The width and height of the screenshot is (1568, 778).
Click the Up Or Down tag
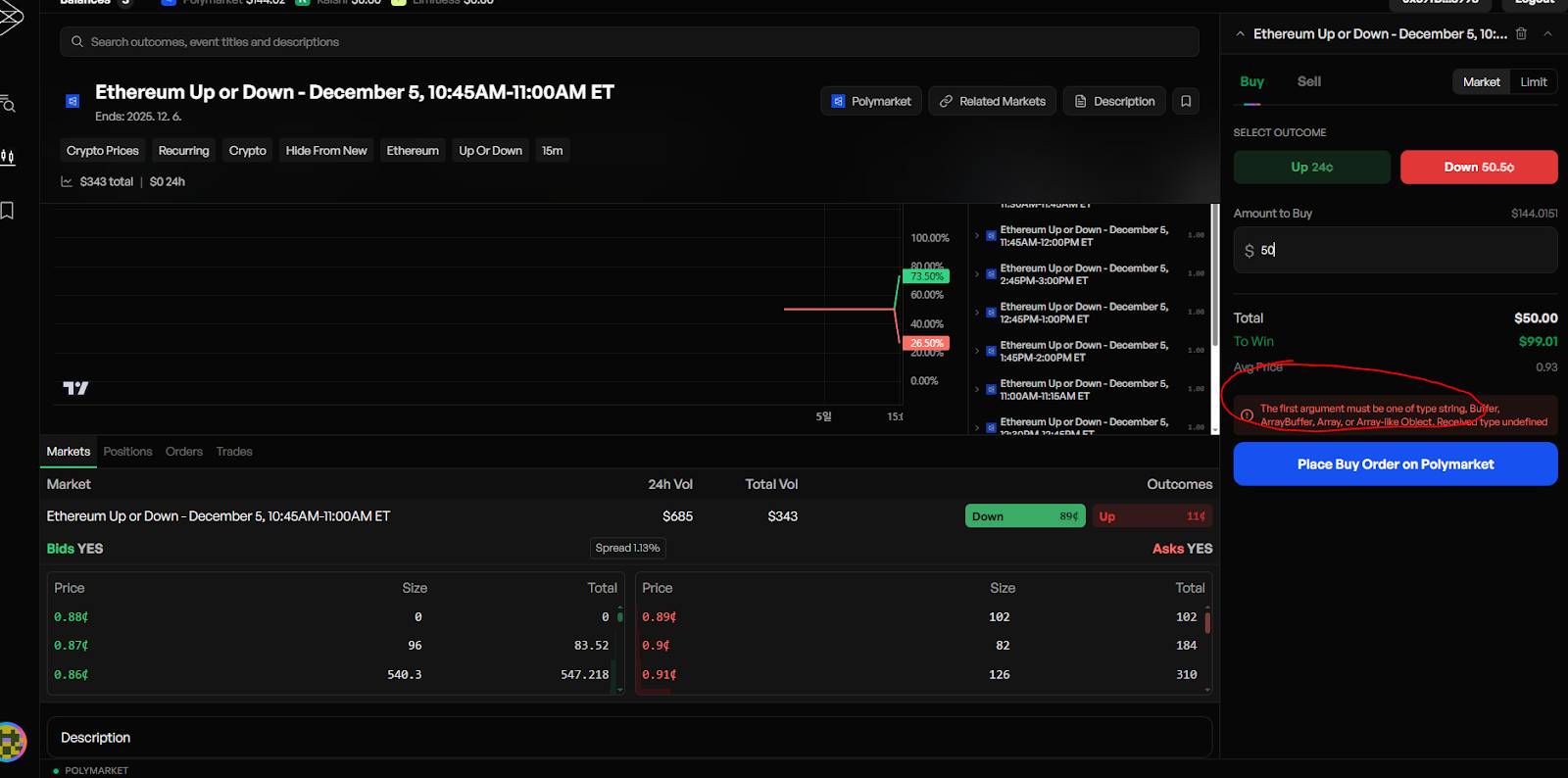click(490, 151)
